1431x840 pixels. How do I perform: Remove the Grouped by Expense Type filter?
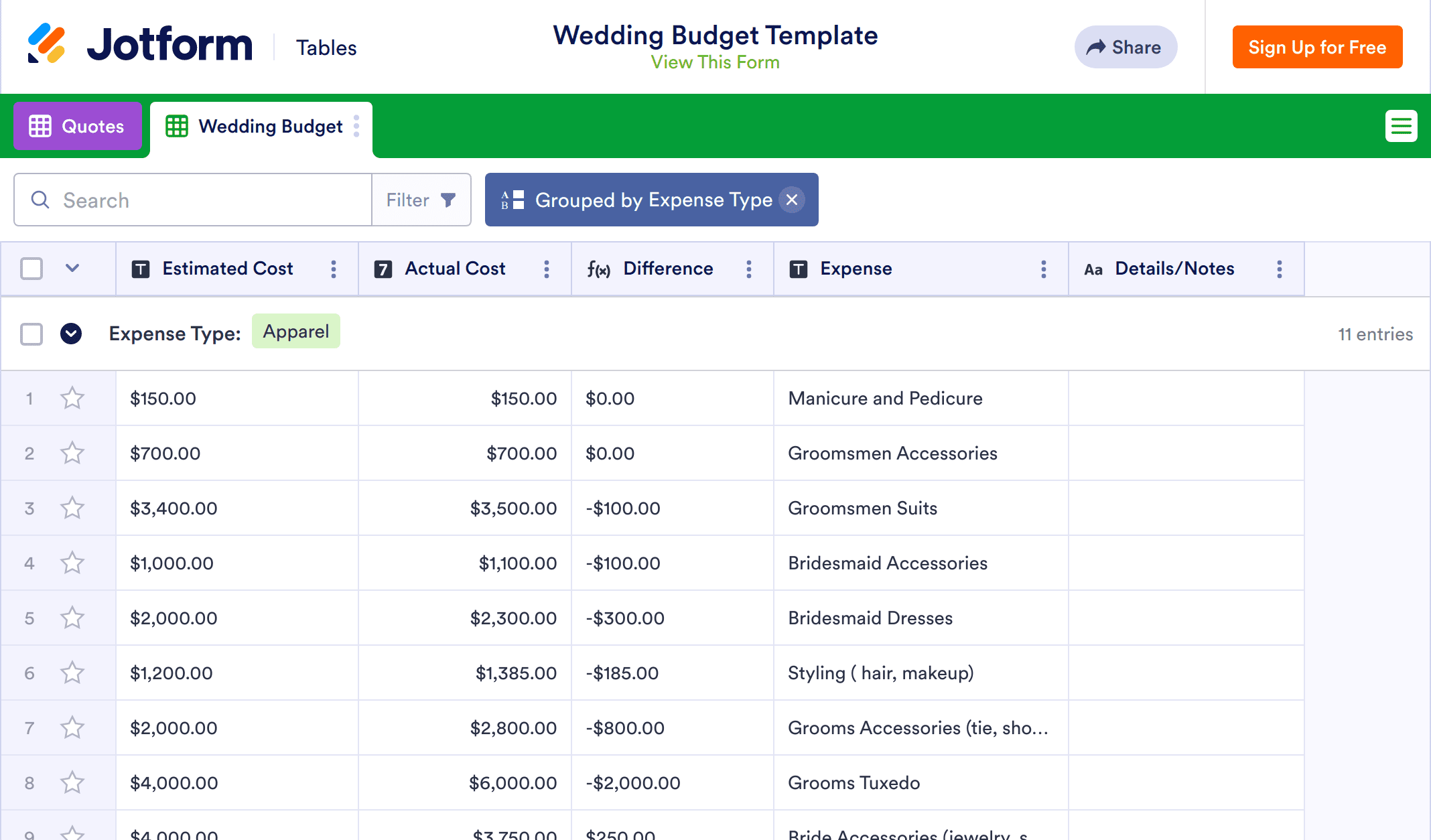click(x=791, y=200)
